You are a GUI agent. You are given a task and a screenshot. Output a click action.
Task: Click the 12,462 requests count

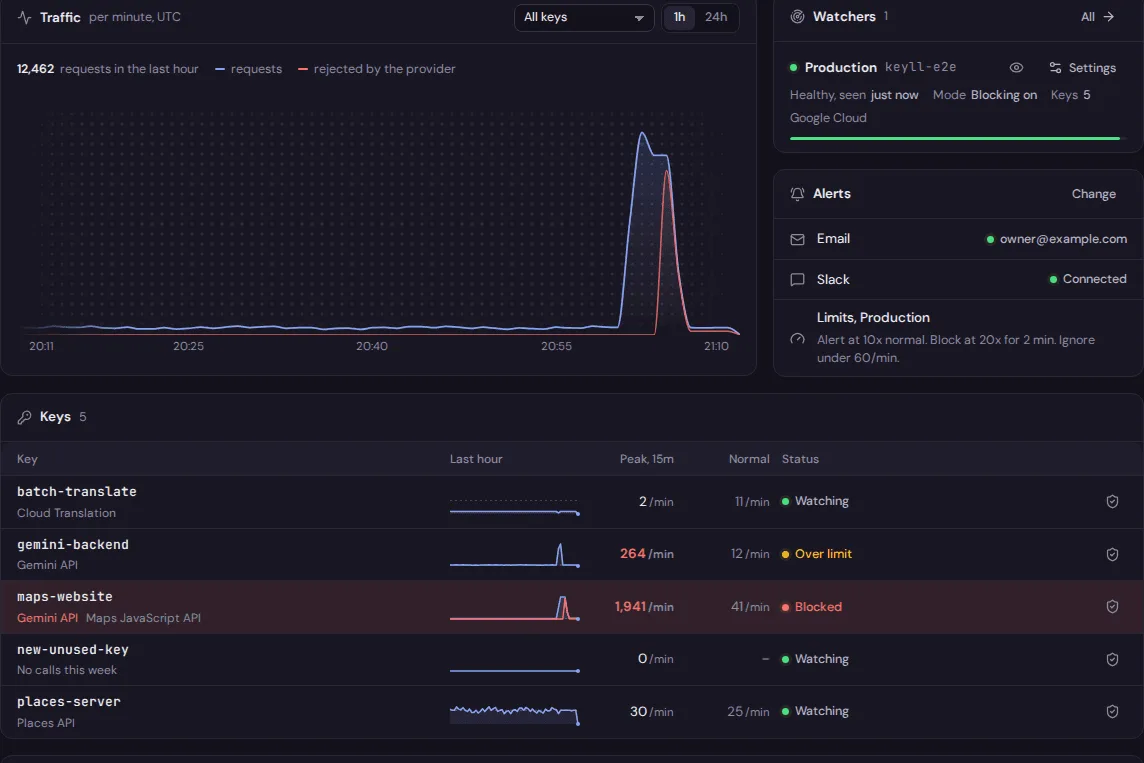pyautogui.click(x=36, y=69)
